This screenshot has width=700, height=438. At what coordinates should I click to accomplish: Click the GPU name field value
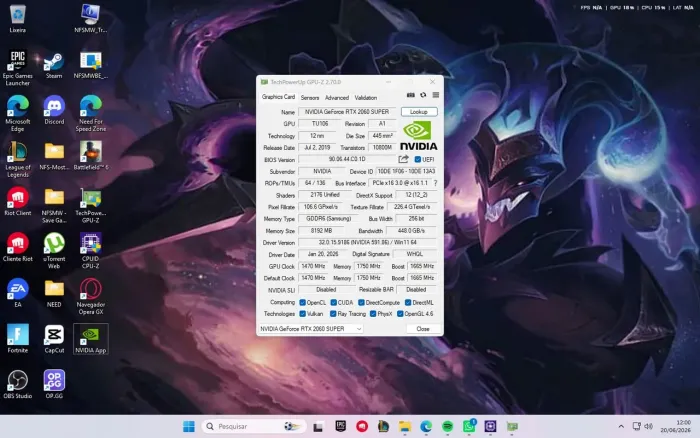347,112
